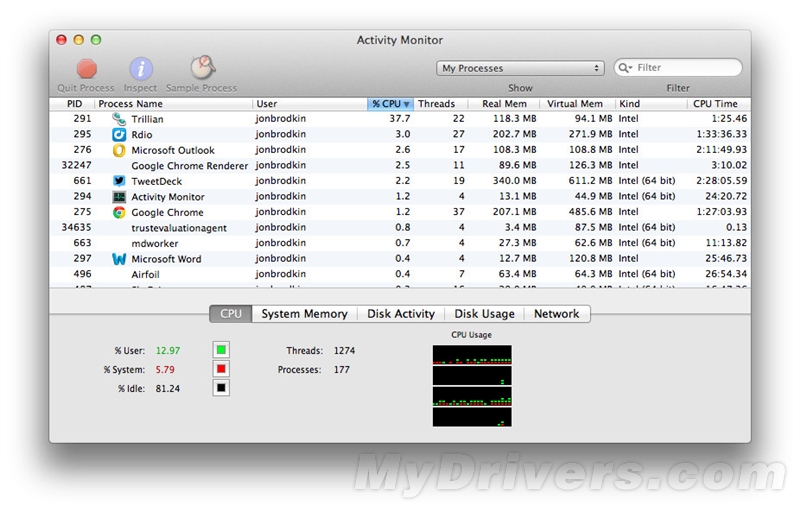Click the black % Idle color swatch
Viewport: 800px width, 511px height.
[221, 388]
